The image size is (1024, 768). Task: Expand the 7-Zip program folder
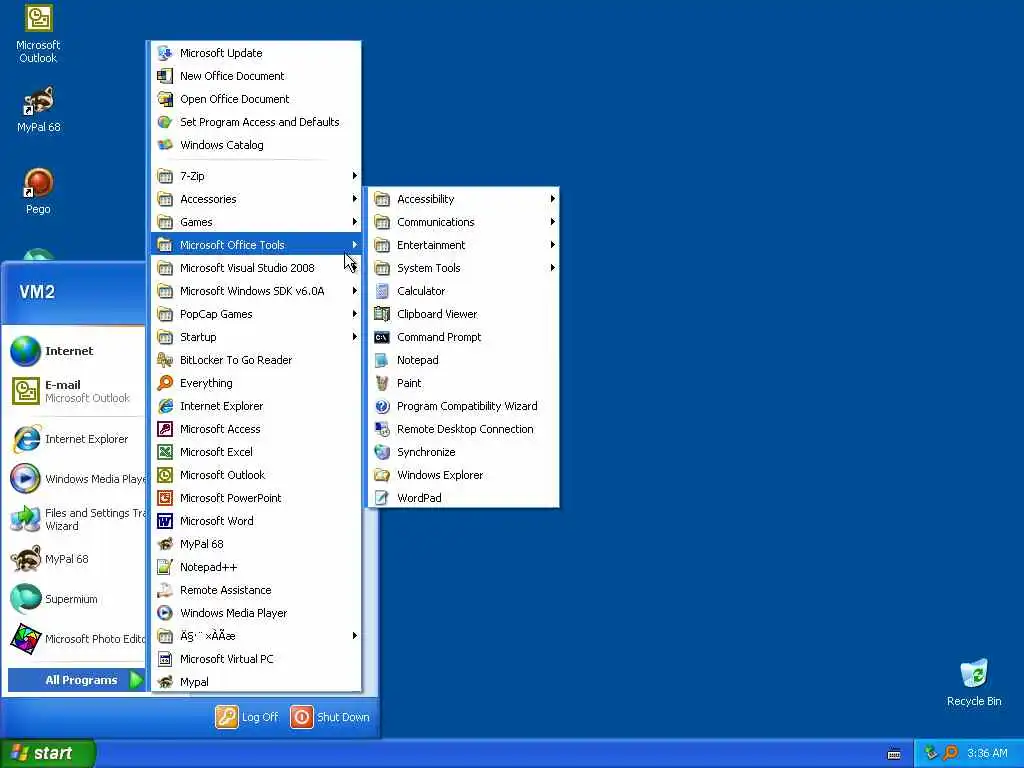tap(256, 176)
